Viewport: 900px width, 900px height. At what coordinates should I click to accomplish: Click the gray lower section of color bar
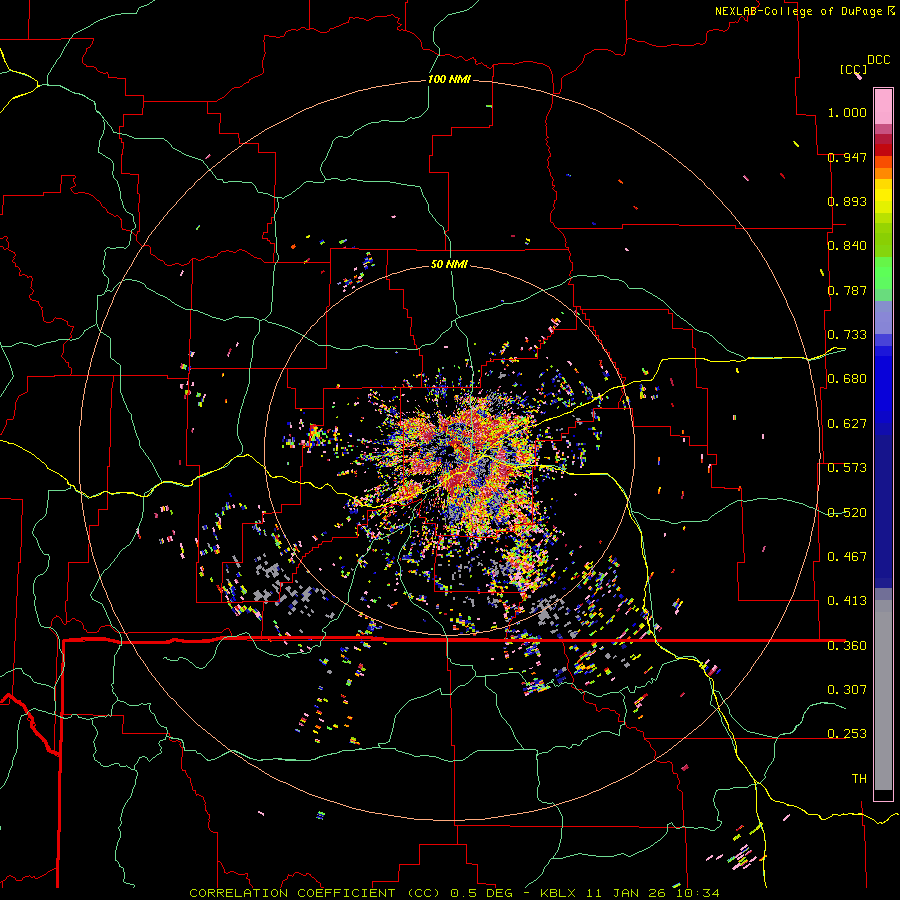pos(883,695)
